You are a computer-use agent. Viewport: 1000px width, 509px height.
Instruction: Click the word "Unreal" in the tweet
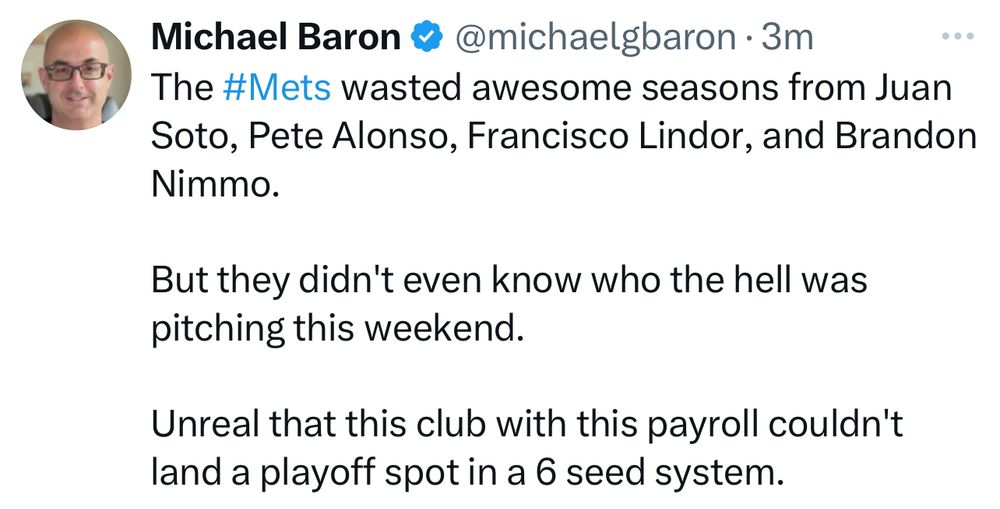(207, 427)
